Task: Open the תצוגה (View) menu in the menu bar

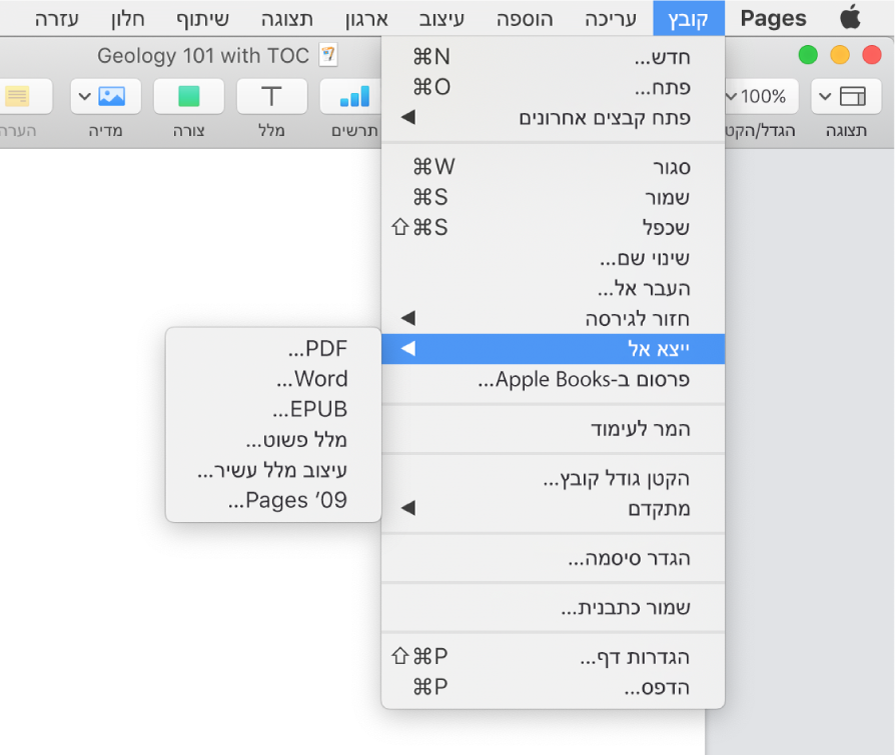Action: tap(287, 19)
